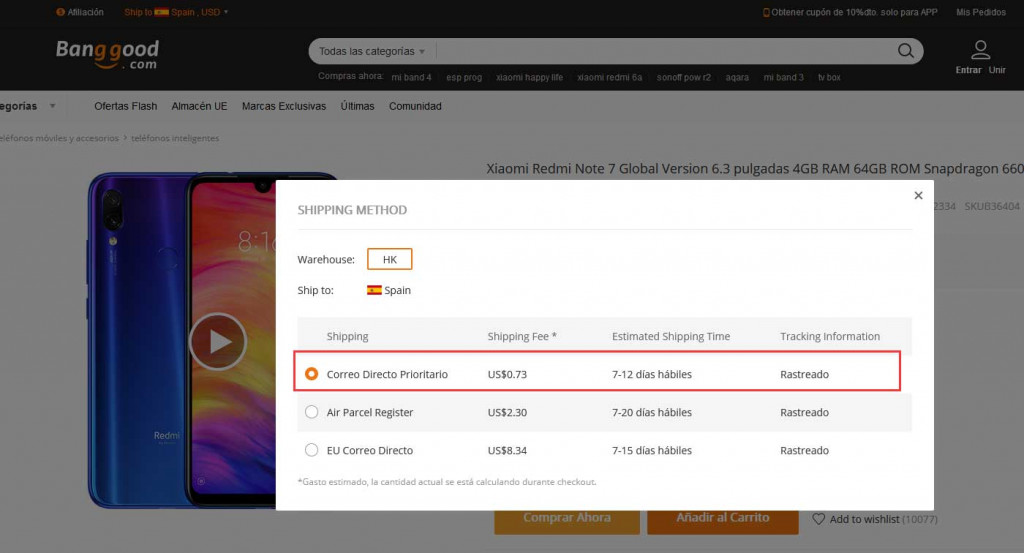The width and height of the screenshot is (1024, 553).
Task: Click 7-12 días hábiles text
Action: (x=652, y=374)
